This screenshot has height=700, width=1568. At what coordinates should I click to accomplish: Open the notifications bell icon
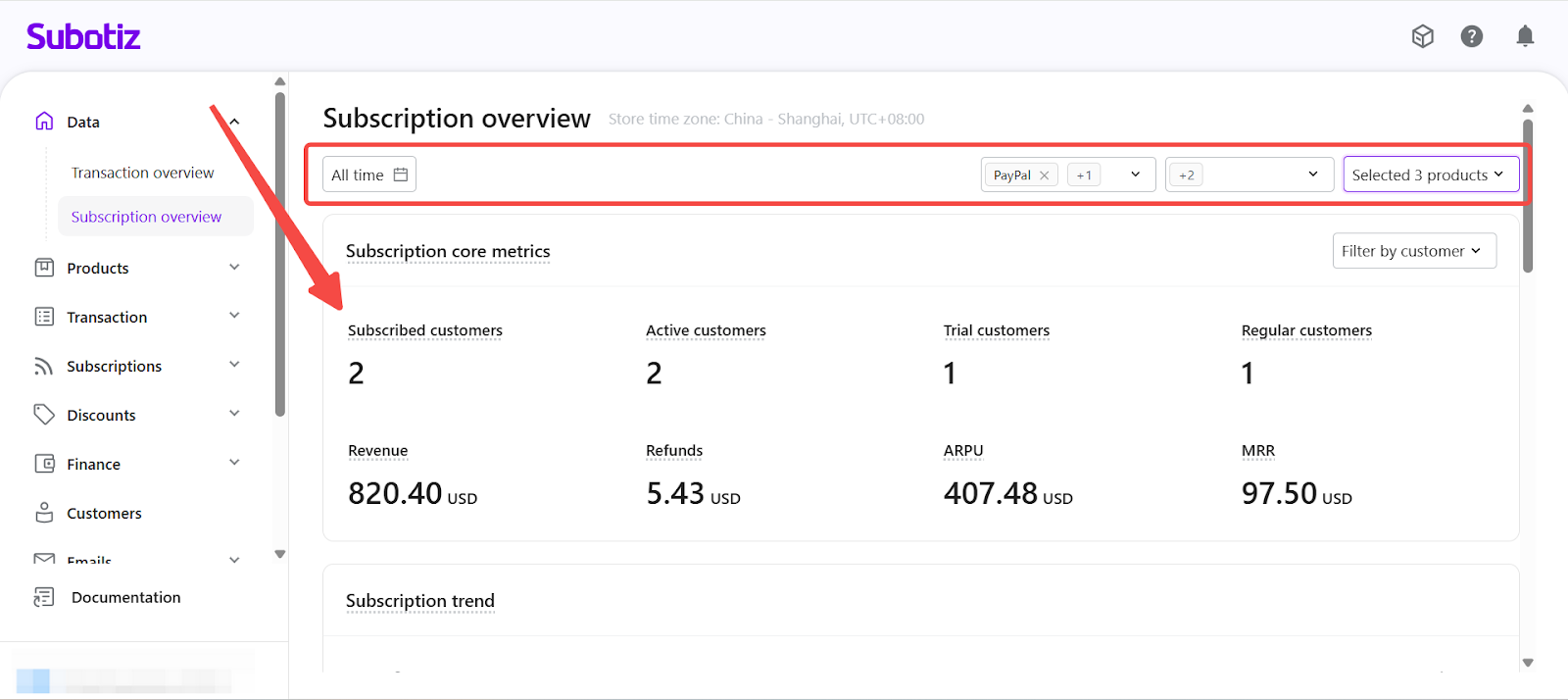tap(1525, 36)
